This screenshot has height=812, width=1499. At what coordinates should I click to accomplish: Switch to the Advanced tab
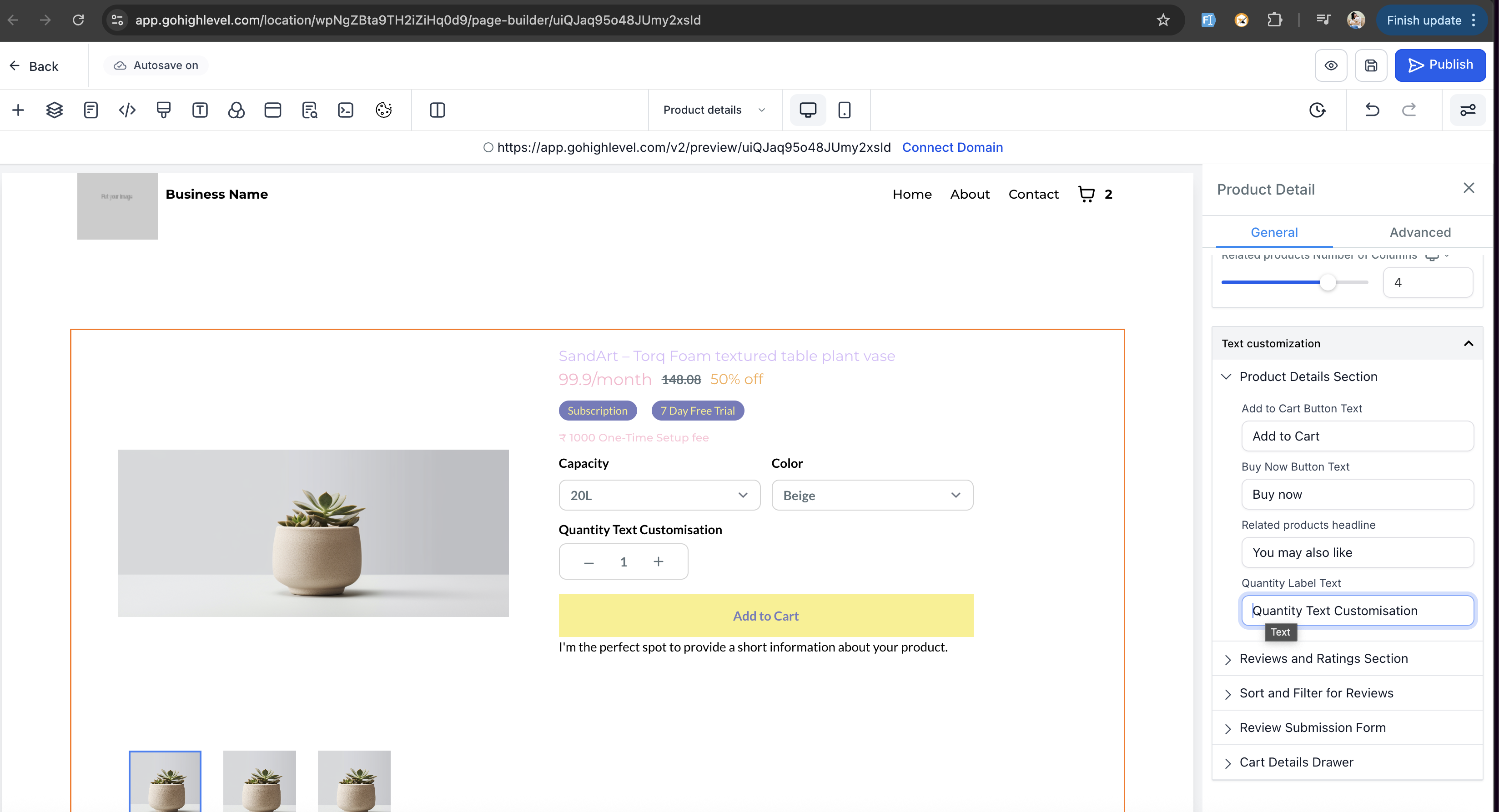coord(1420,232)
